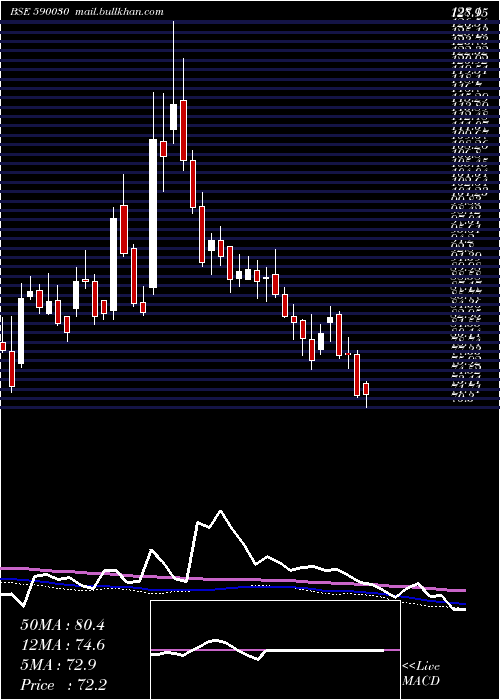Click the Price : 72.2 value
This screenshot has width=500, height=700.
pos(63,685)
